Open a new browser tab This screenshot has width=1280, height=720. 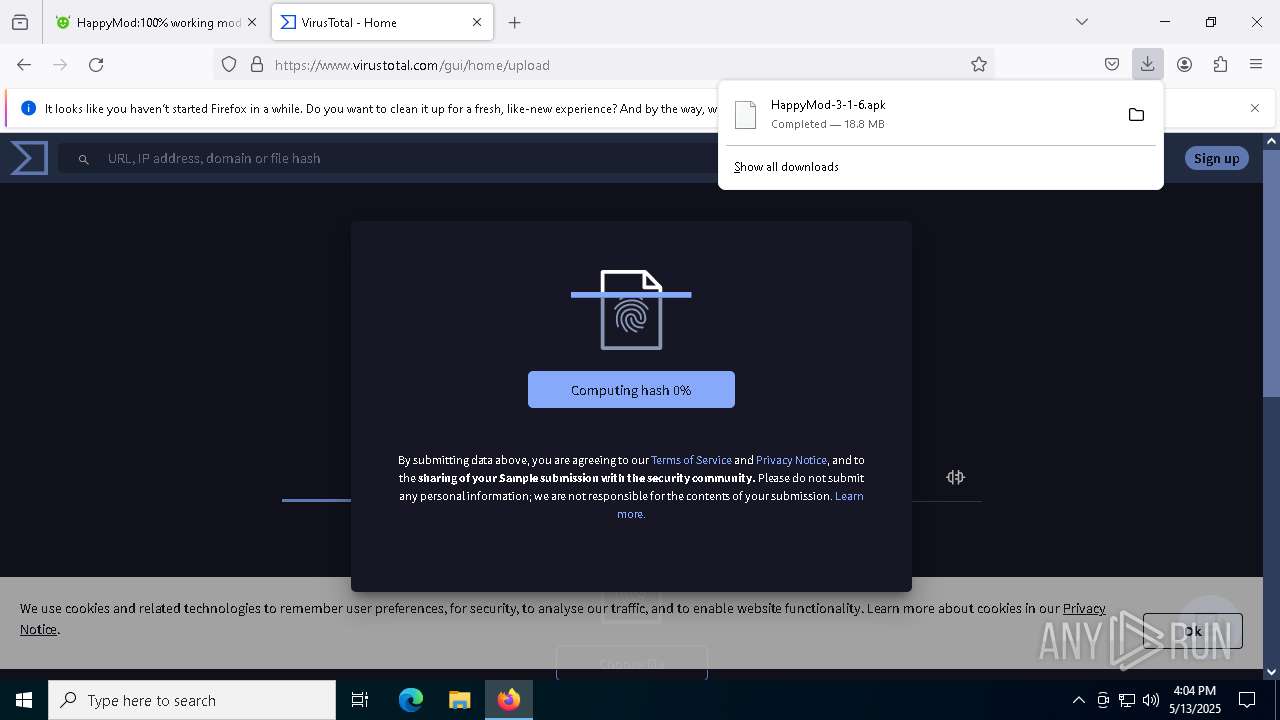514,22
